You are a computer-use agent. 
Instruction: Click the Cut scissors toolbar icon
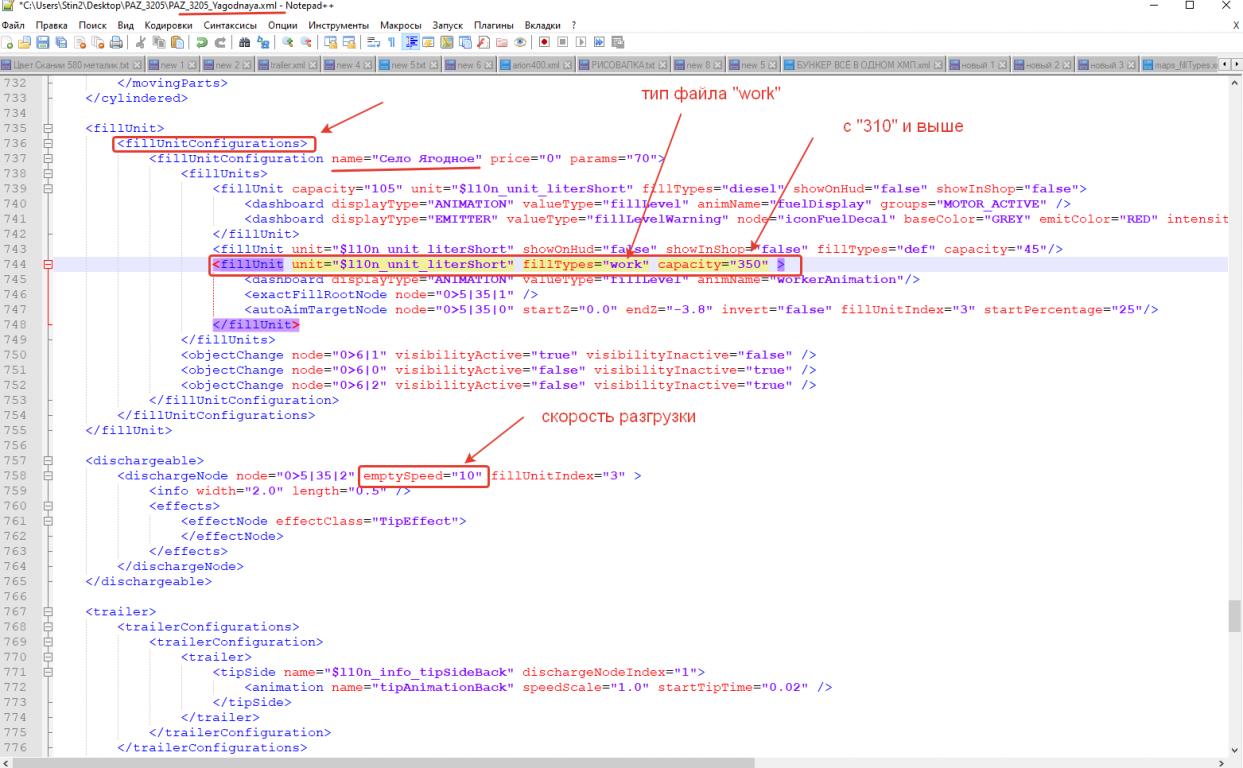[x=142, y=43]
